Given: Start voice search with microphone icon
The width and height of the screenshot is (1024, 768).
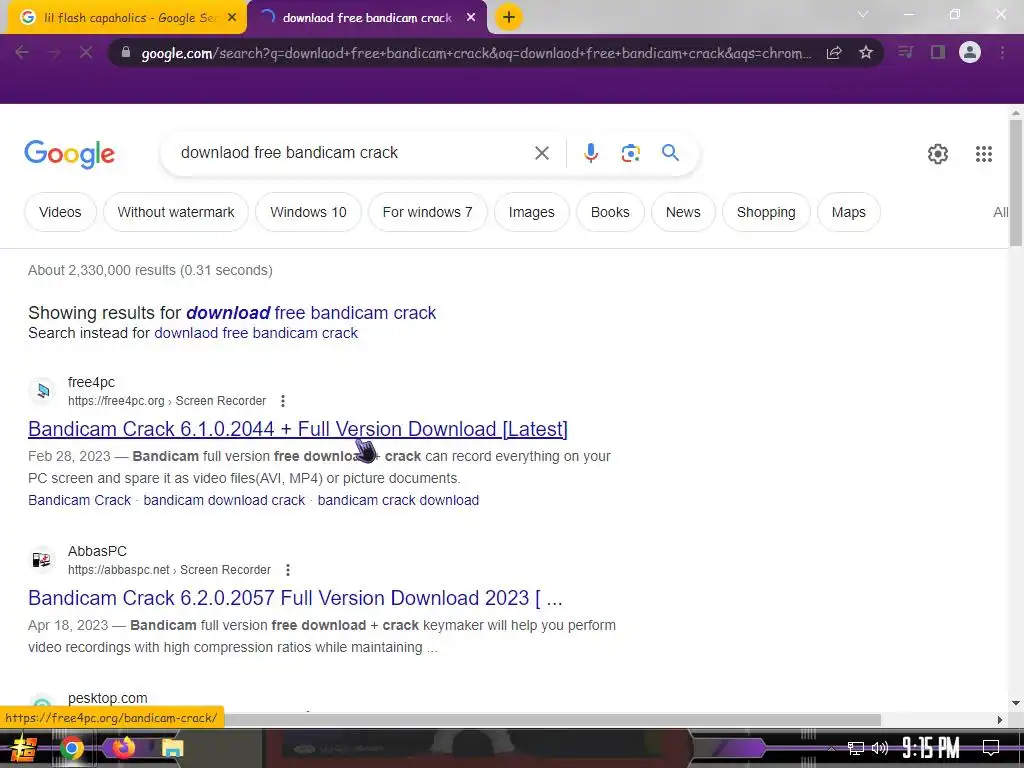Looking at the screenshot, I should [590, 153].
